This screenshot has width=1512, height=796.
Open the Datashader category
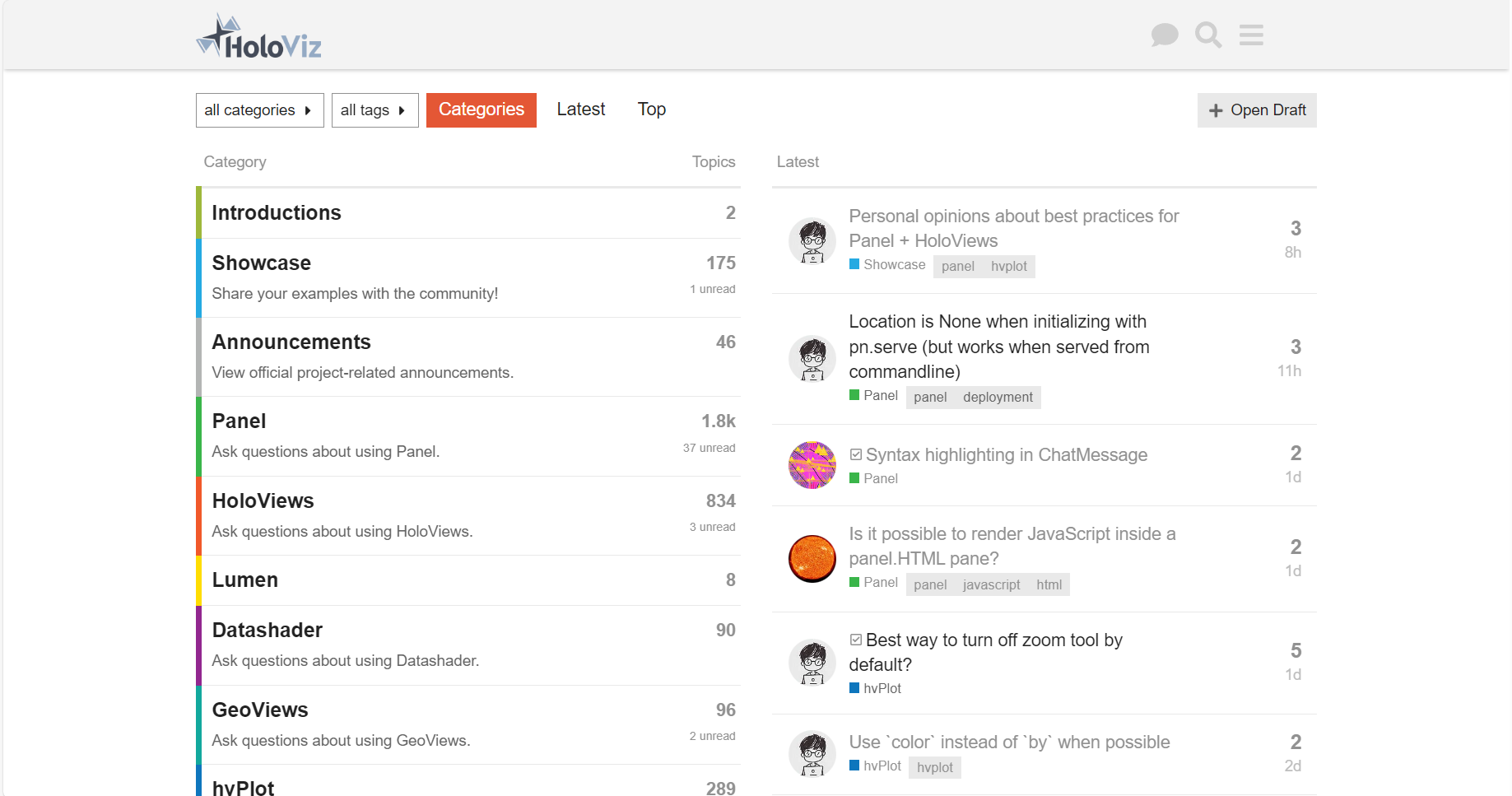tap(267, 630)
